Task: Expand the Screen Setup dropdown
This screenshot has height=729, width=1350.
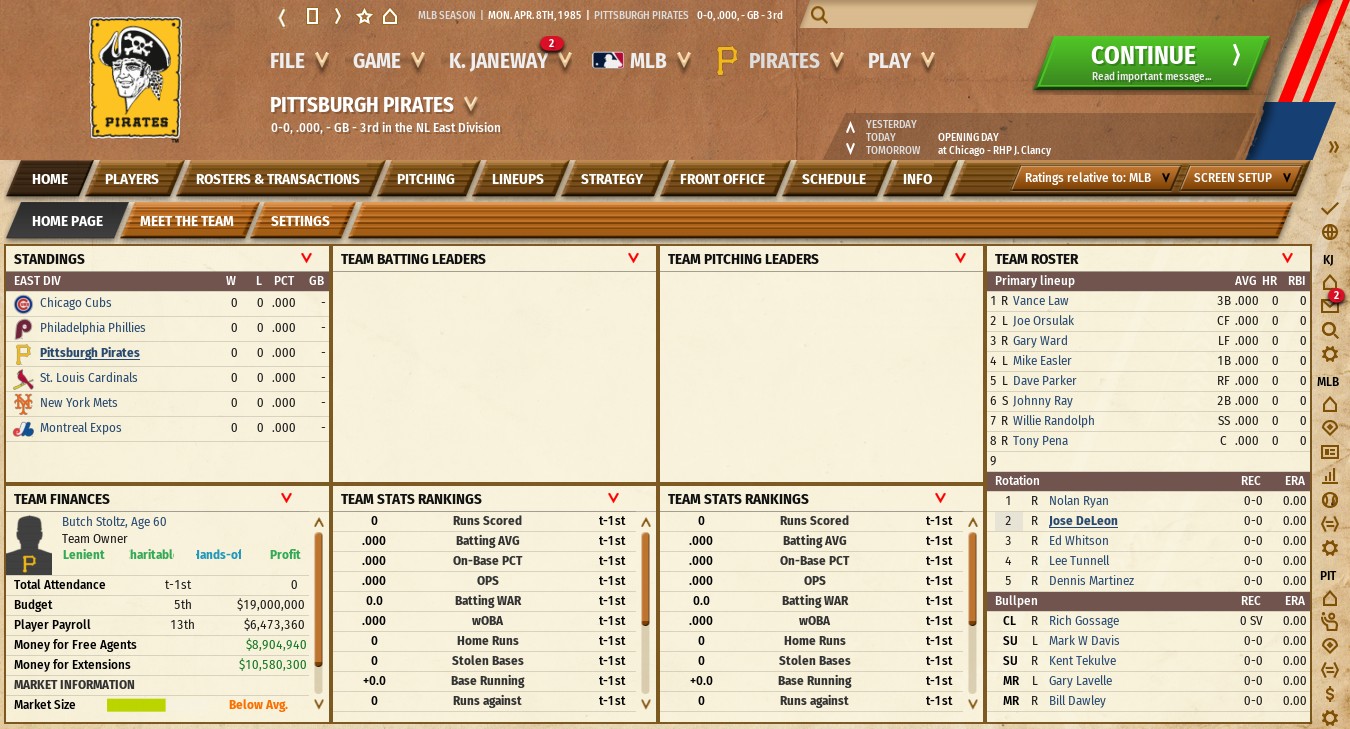Action: point(1243,178)
